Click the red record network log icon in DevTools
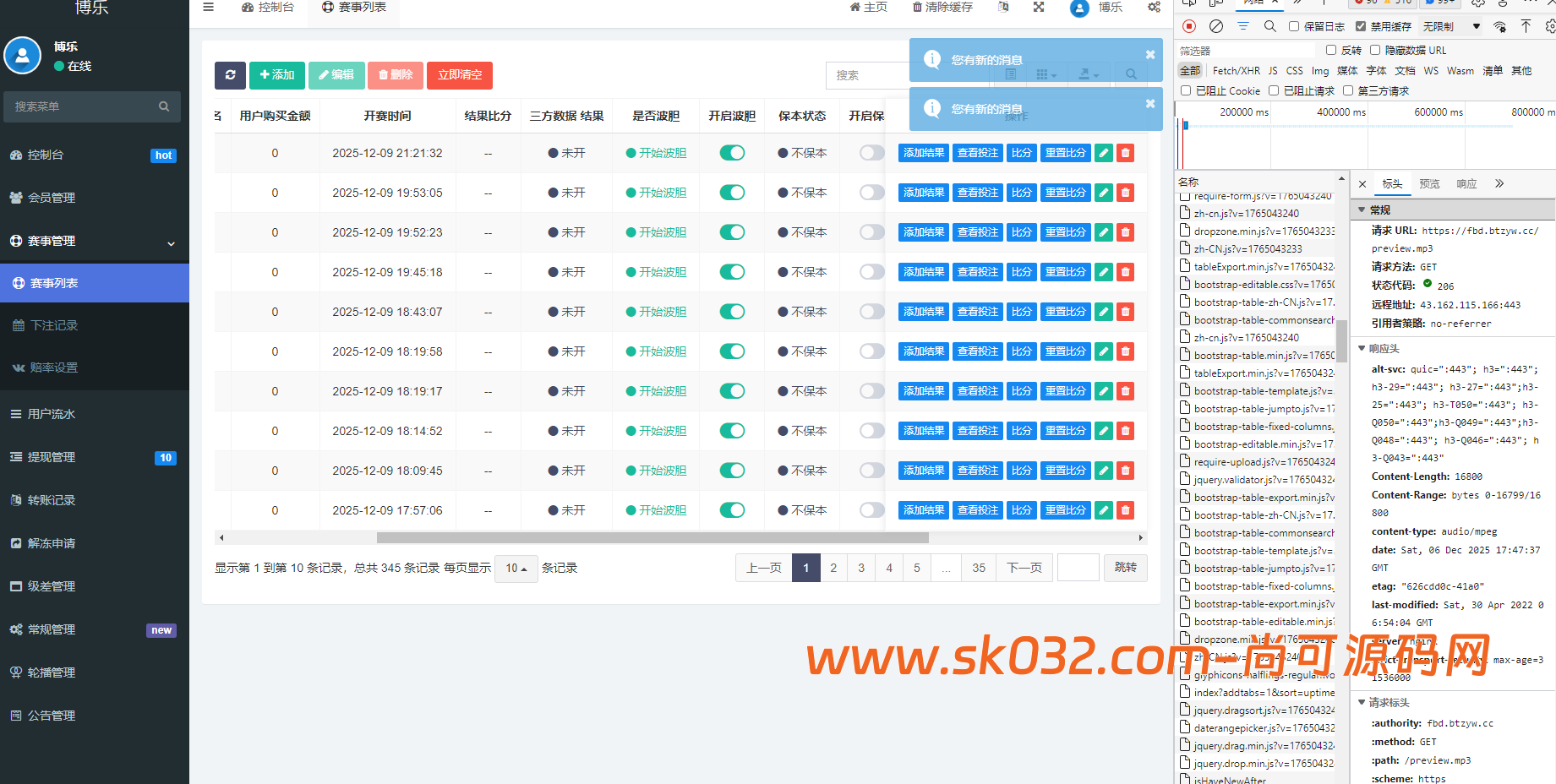Screen dimensions: 1556x784 (1190, 26)
